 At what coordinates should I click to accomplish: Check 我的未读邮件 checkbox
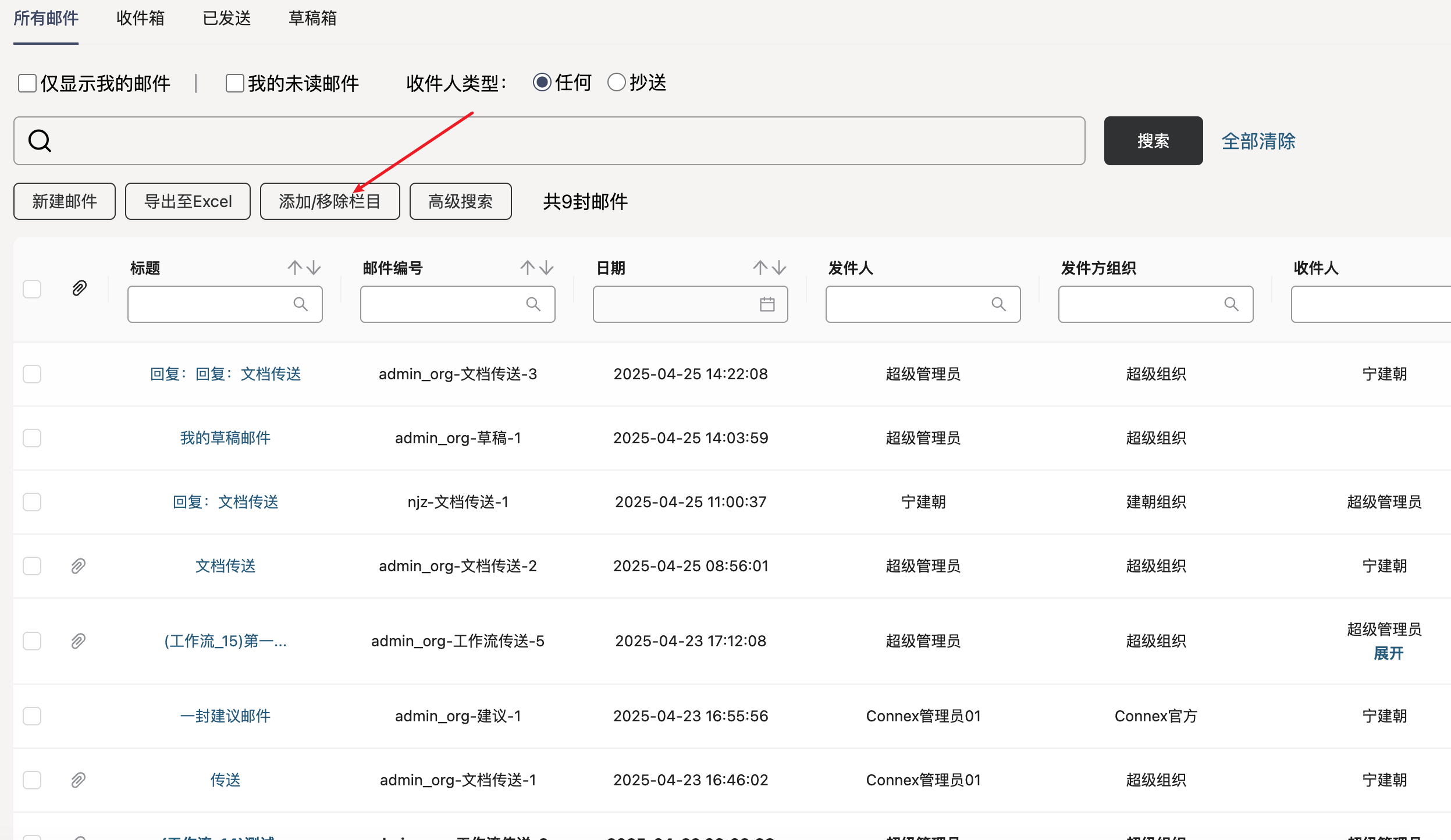coord(234,83)
